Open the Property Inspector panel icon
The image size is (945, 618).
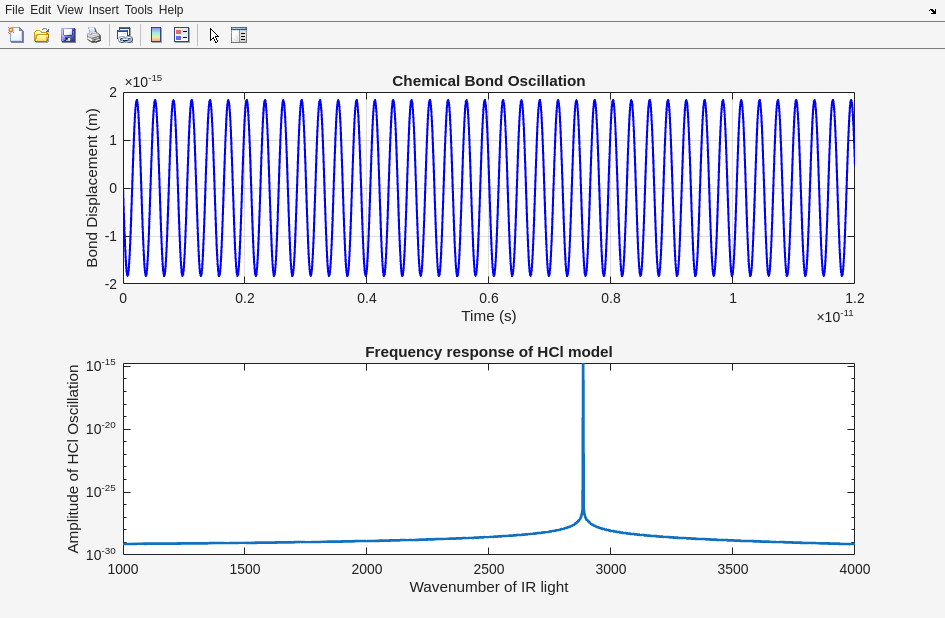point(239,35)
